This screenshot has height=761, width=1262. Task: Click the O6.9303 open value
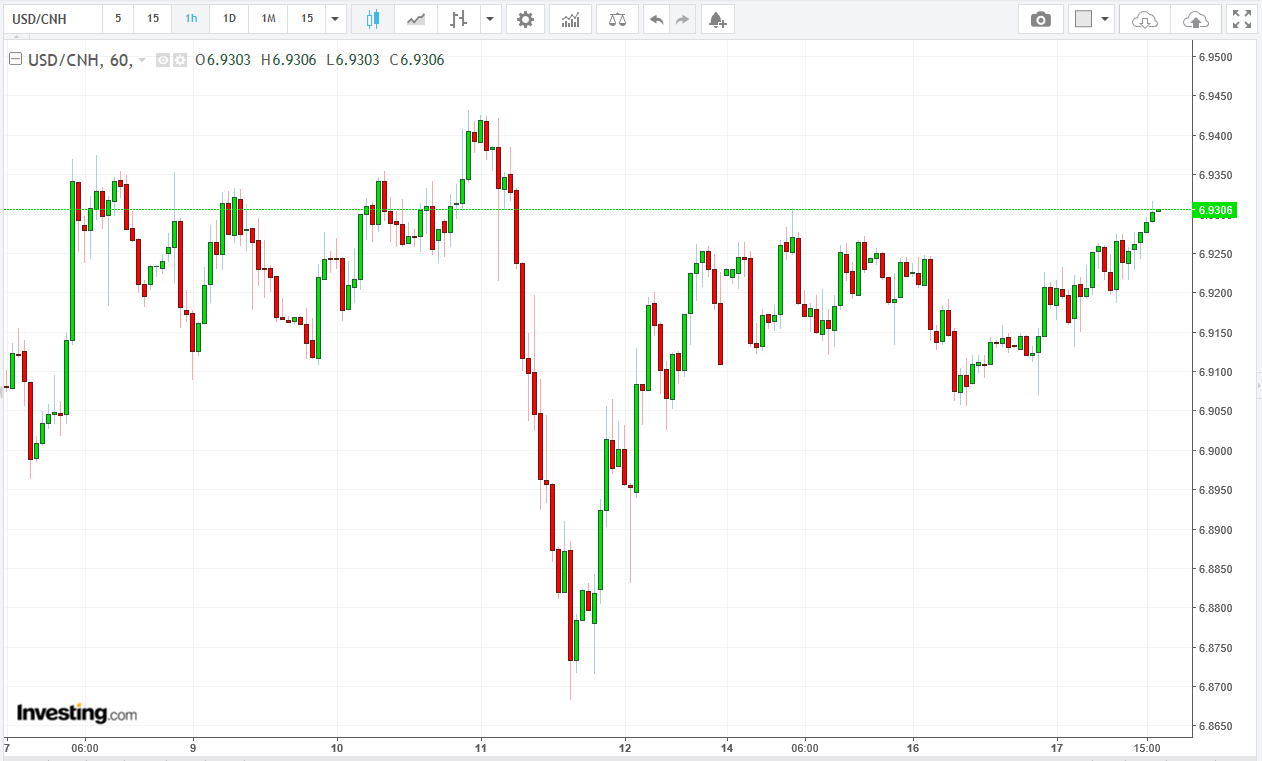223,60
